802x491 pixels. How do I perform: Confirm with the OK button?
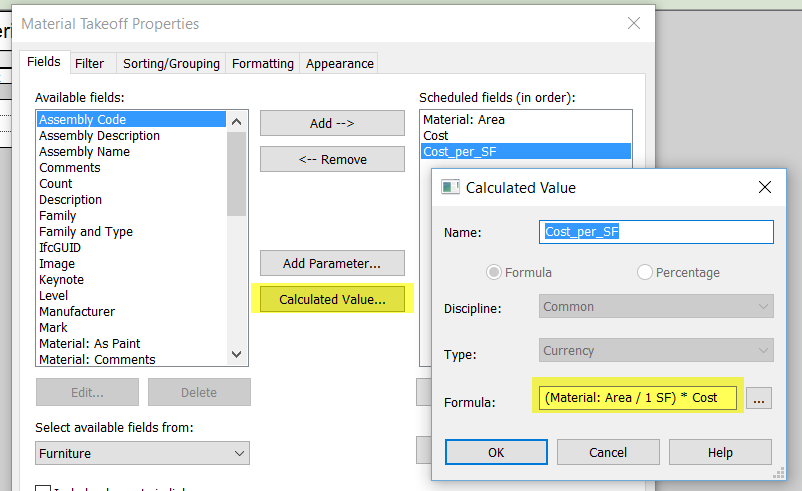pyautogui.click(x=496, y=452)
